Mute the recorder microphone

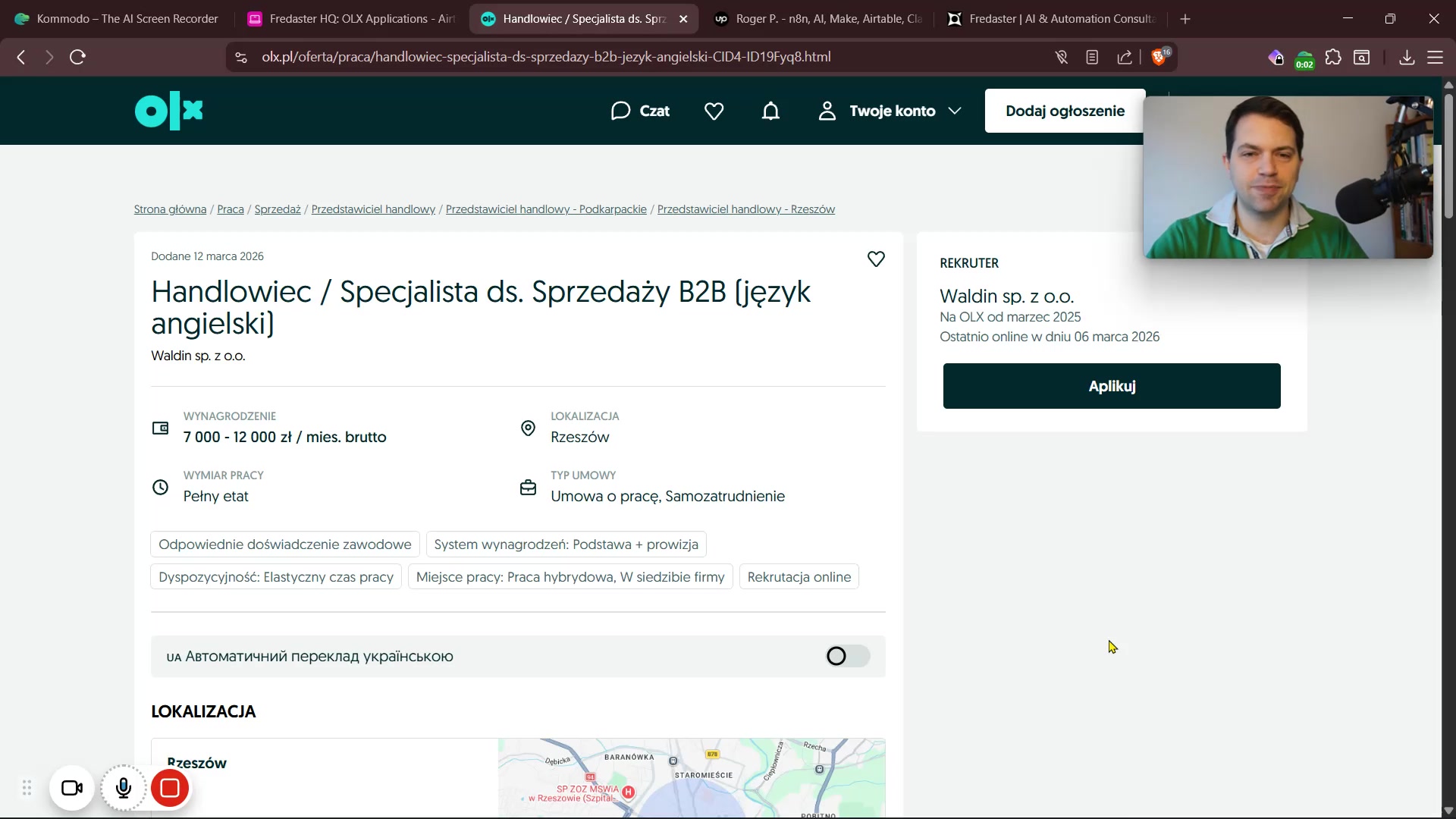point(124,789)
